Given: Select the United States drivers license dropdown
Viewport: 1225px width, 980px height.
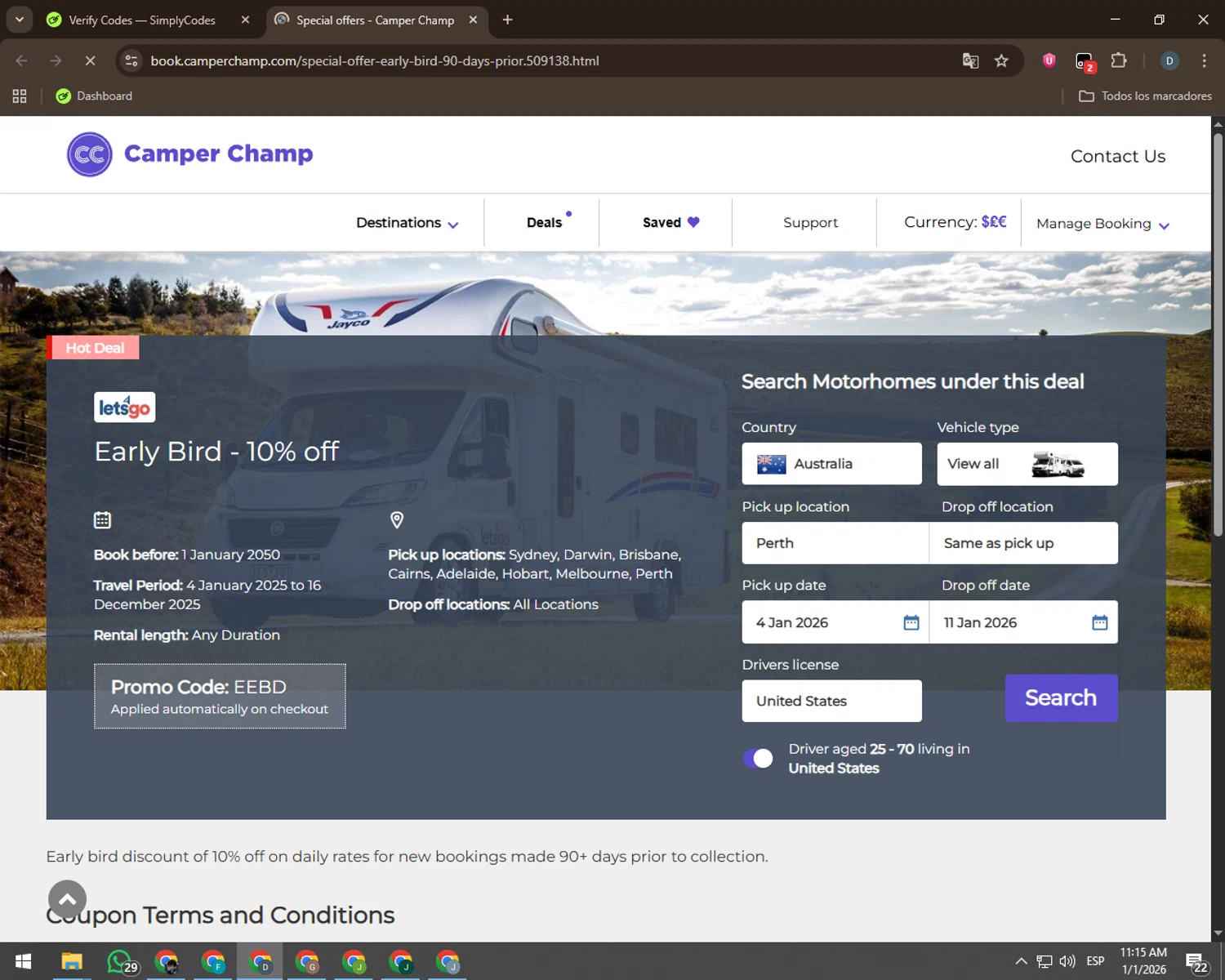Looking at the screenshot, I should (x=831, y=701).
